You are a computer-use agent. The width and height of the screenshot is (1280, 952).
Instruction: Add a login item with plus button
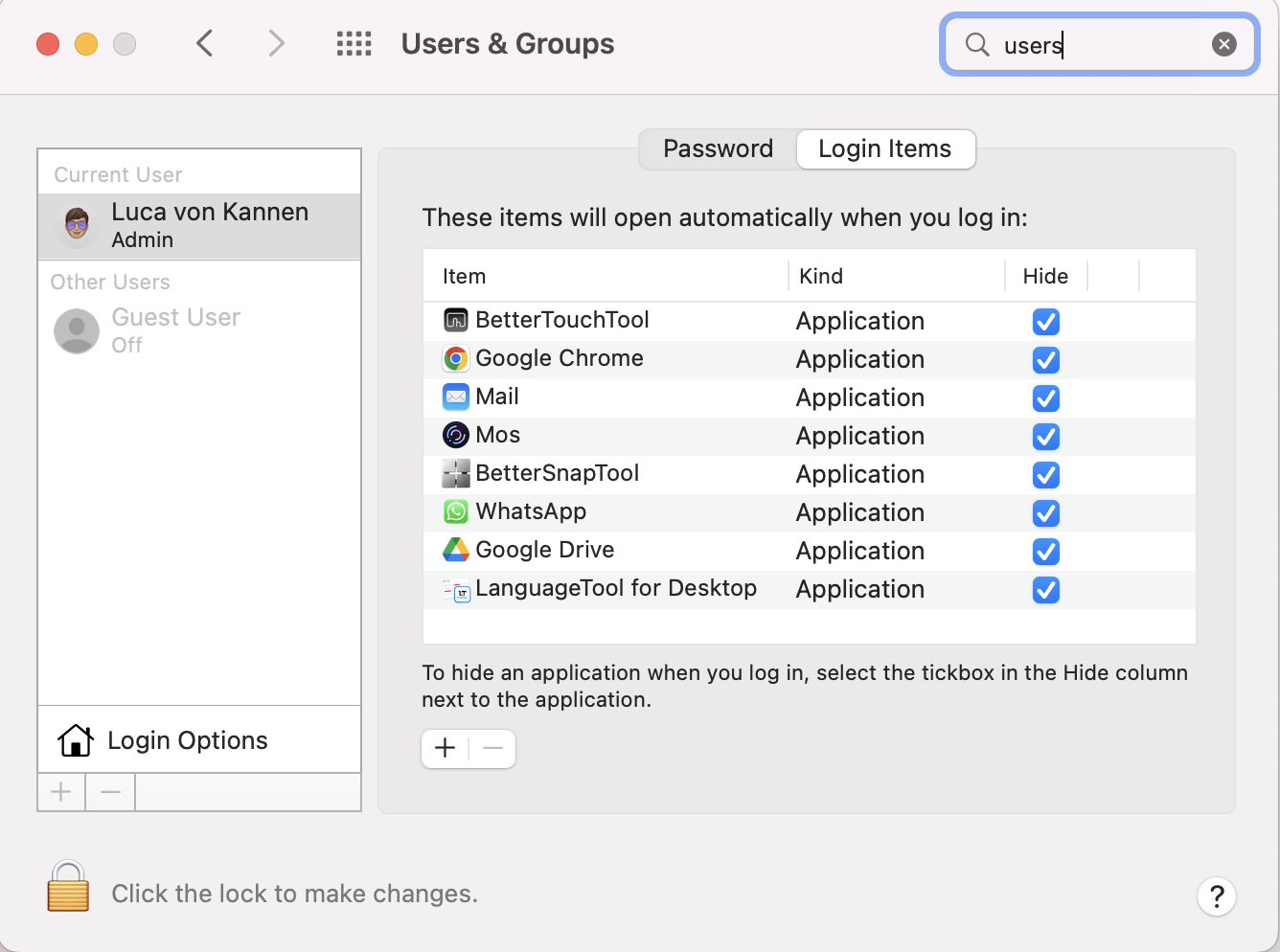click(x=446, y=749)
